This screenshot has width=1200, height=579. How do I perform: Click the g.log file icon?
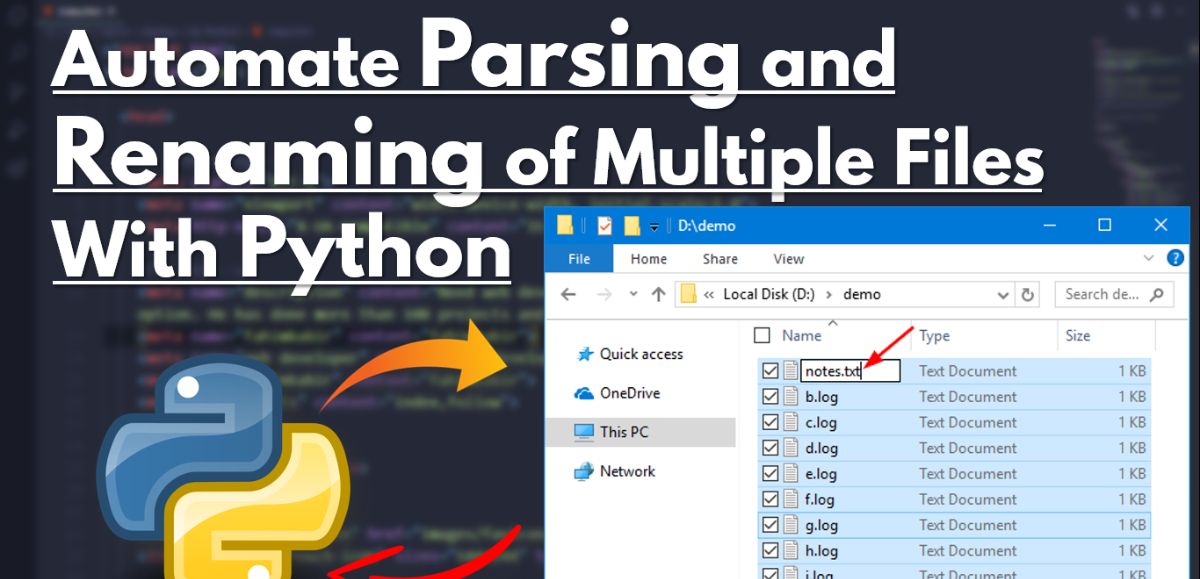(791, 525)
